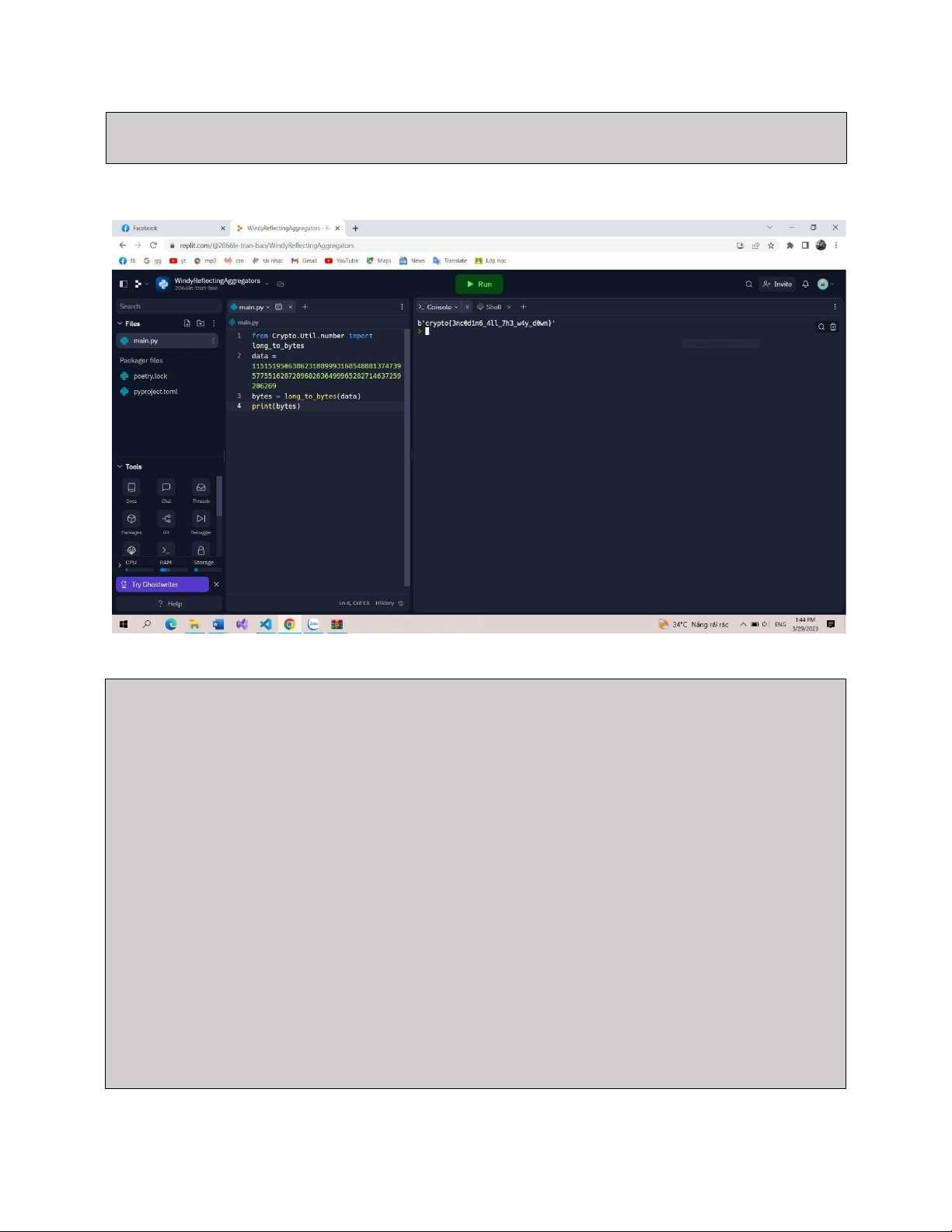This screenshot has width=952, height=1232.
Task: Launch the Git tool
Action: (x=166, y=518)
